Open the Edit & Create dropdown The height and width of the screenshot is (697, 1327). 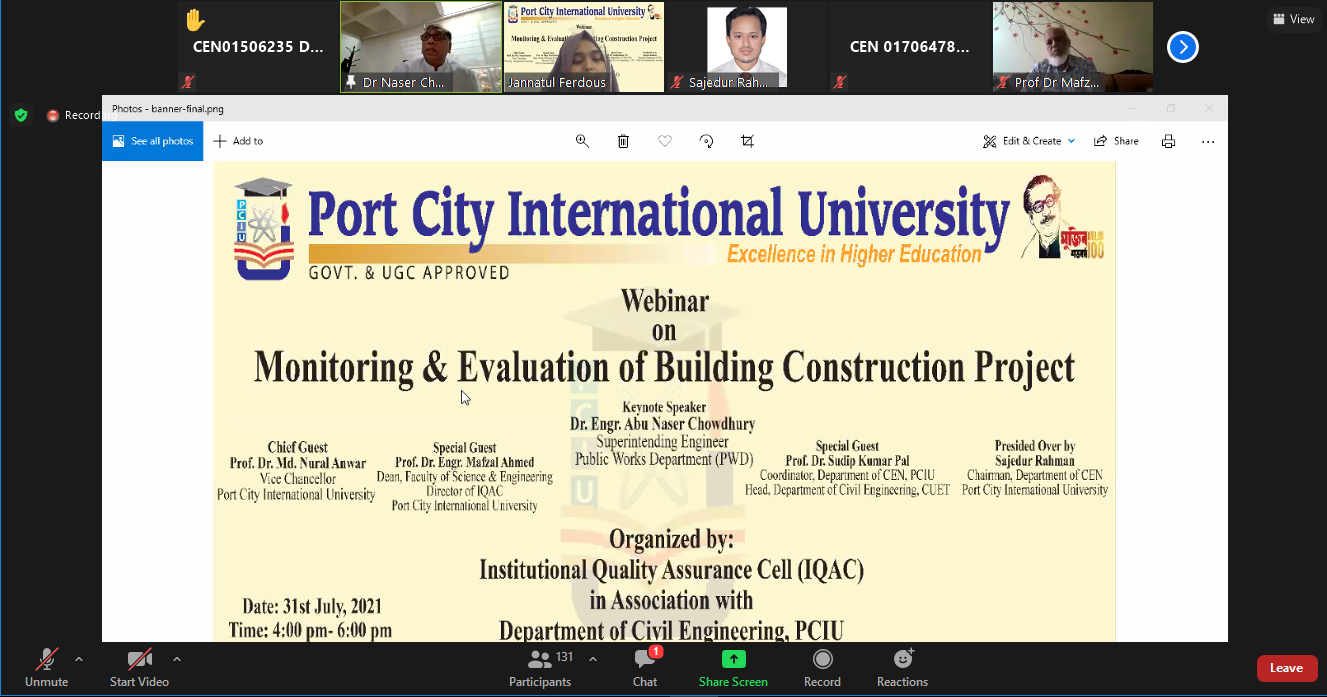[x=1029, y=141]
